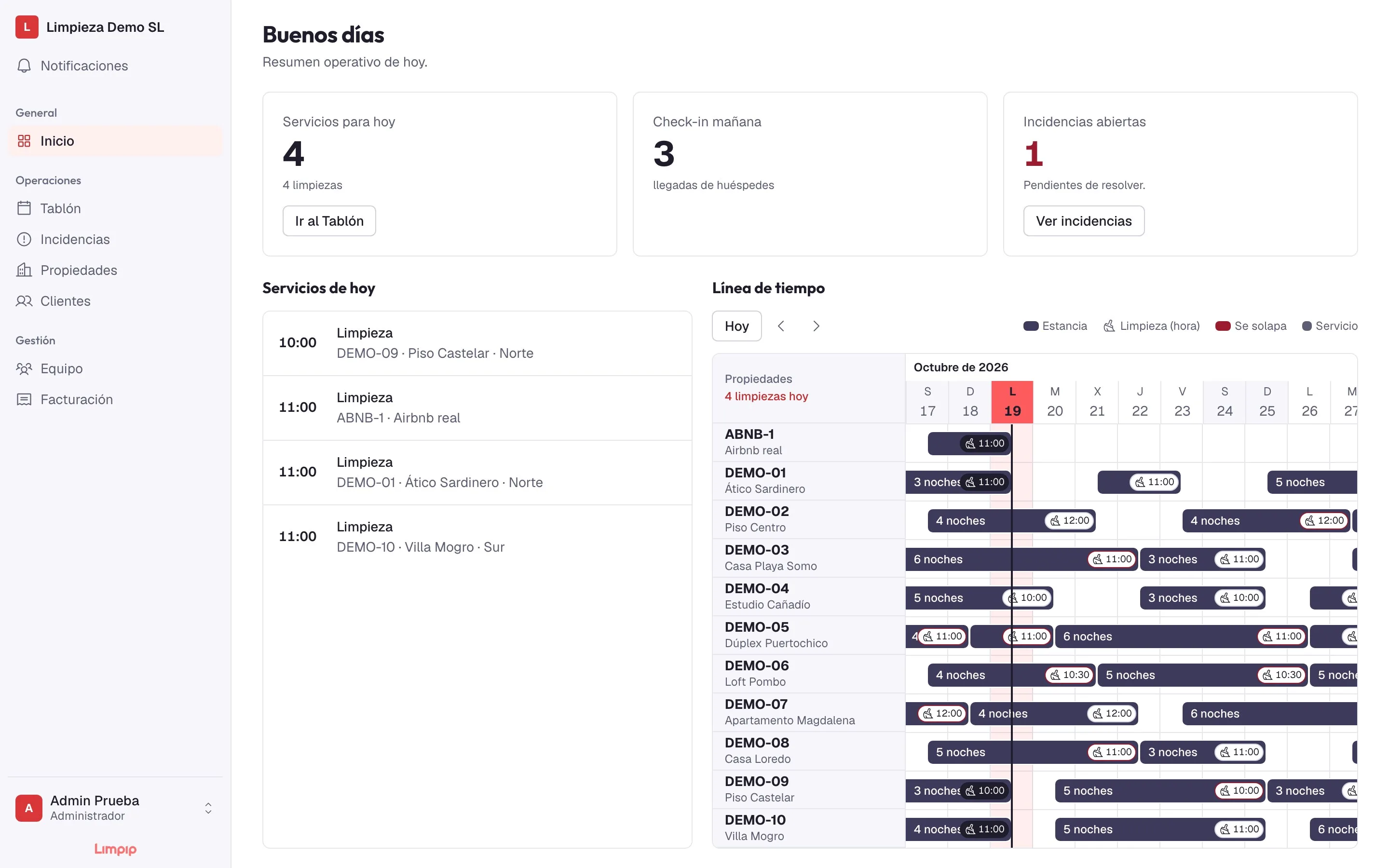Click the Inicio grid icon
The width and height of the screenshot is (1389, 868).
click(24, 141)
